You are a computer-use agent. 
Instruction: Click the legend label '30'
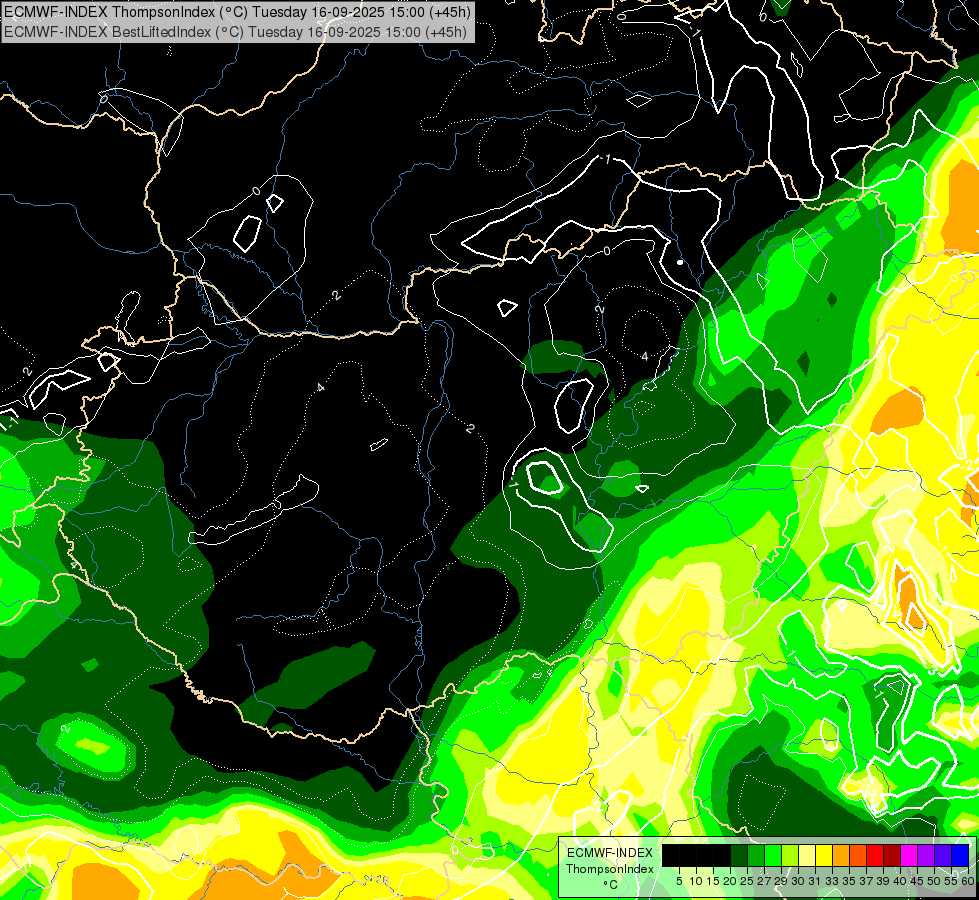coord(798,881)
